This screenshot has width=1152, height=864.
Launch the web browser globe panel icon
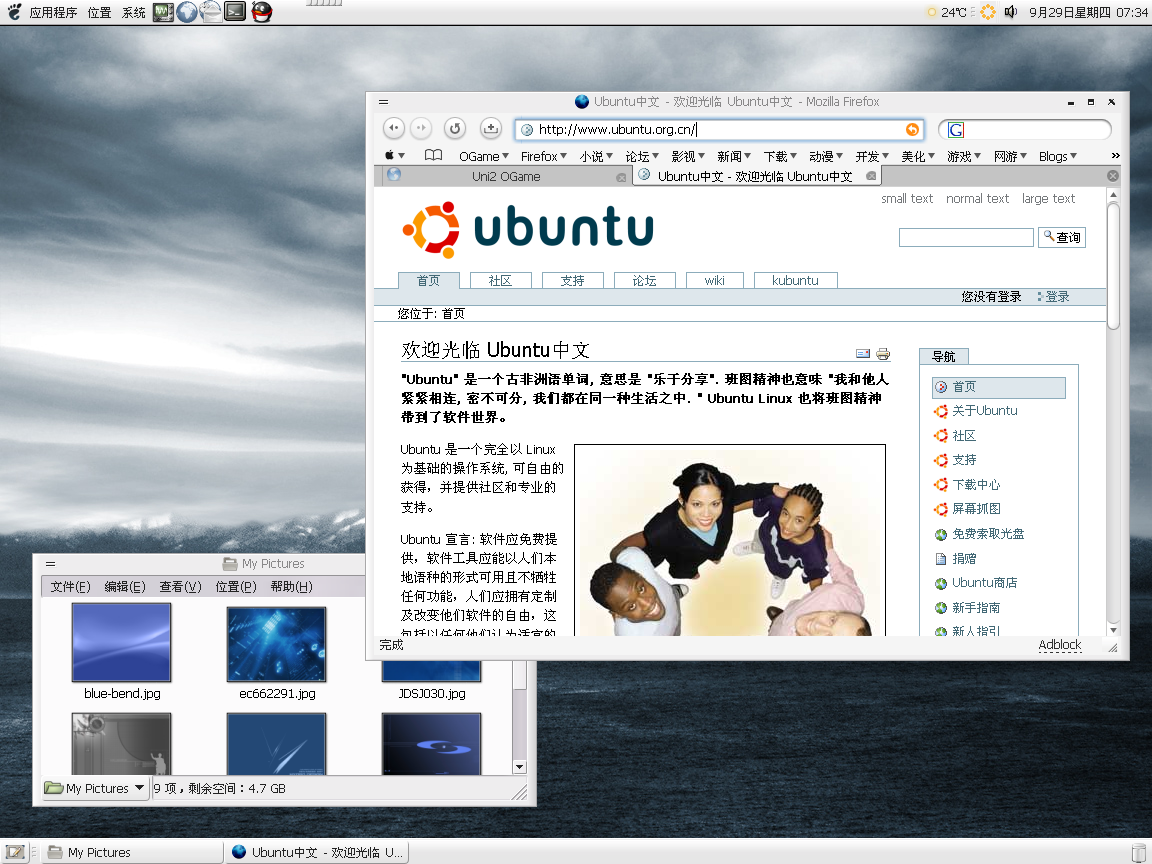click(x=187, y=12)
